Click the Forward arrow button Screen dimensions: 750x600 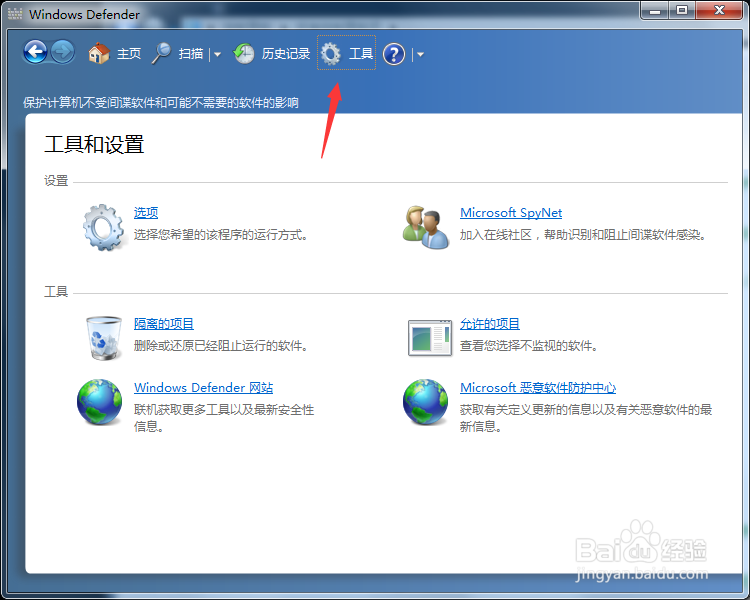tap(63, 52)
